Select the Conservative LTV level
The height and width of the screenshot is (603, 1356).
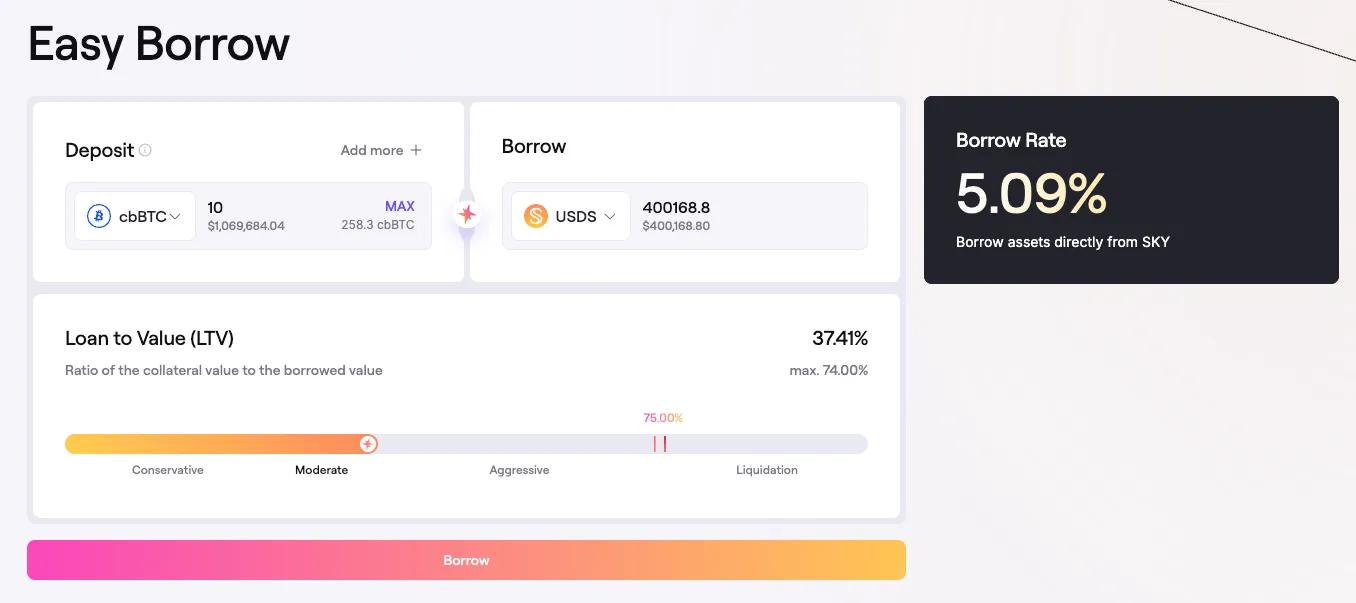(168, 470)
